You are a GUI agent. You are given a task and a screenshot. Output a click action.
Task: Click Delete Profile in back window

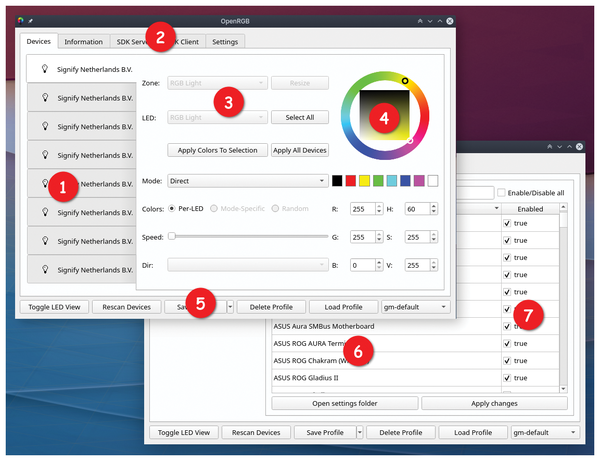pos(401,432)
